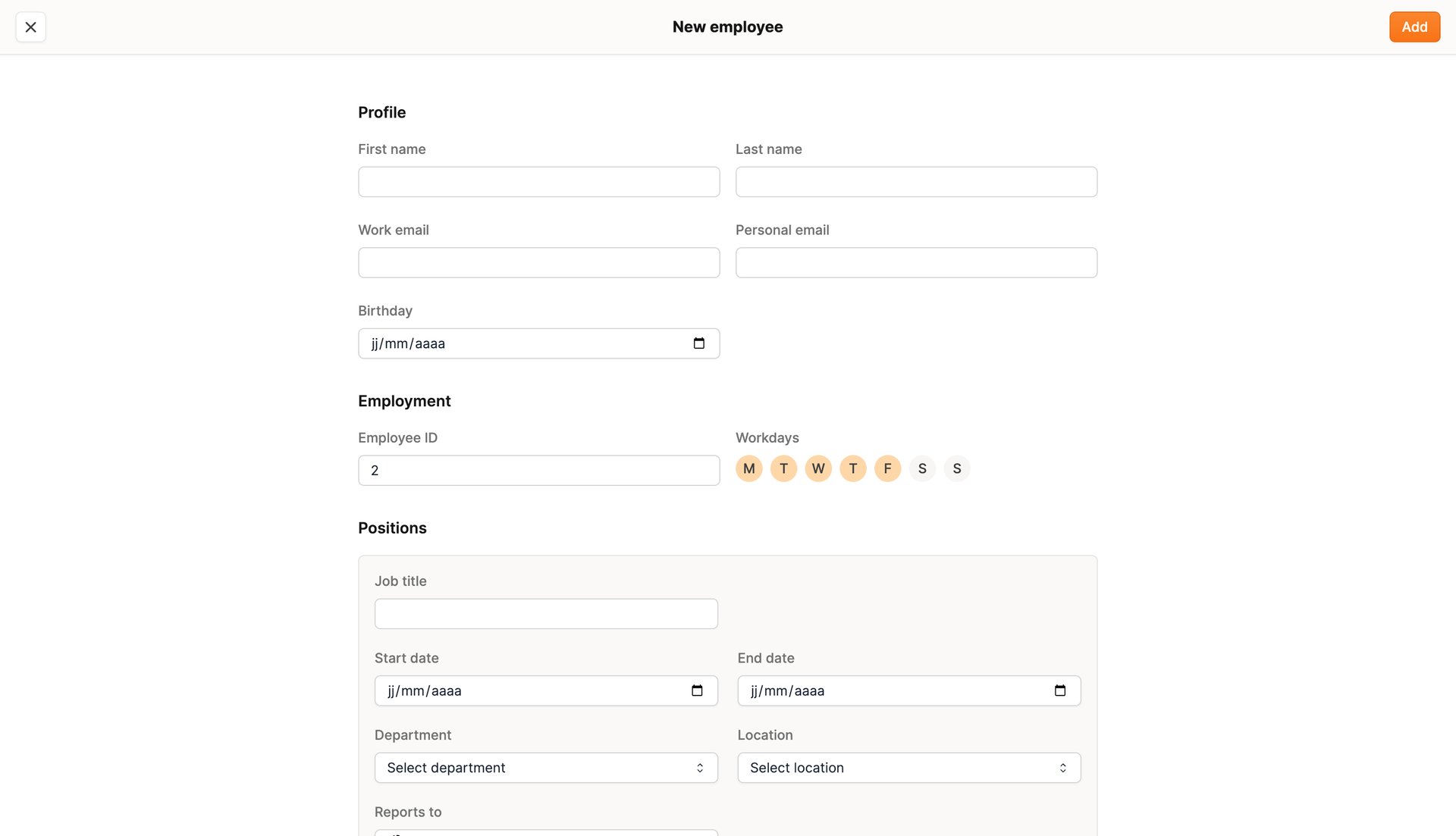1456x836 pixels.
Task: Open the Select location dropdown
Action: [x=908, y=767]
